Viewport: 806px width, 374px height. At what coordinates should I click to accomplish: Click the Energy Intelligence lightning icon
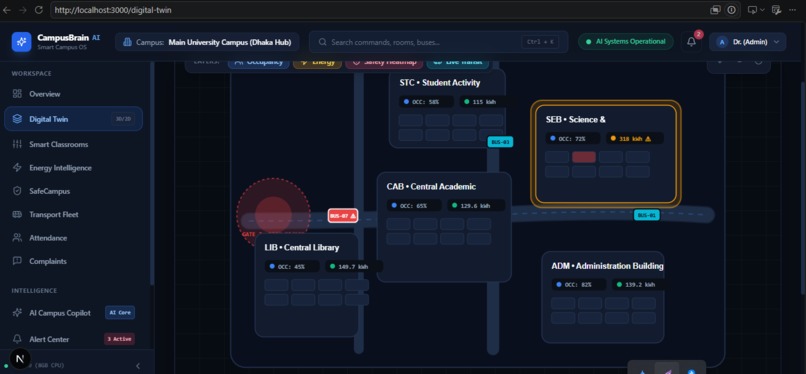coord(17,168)
